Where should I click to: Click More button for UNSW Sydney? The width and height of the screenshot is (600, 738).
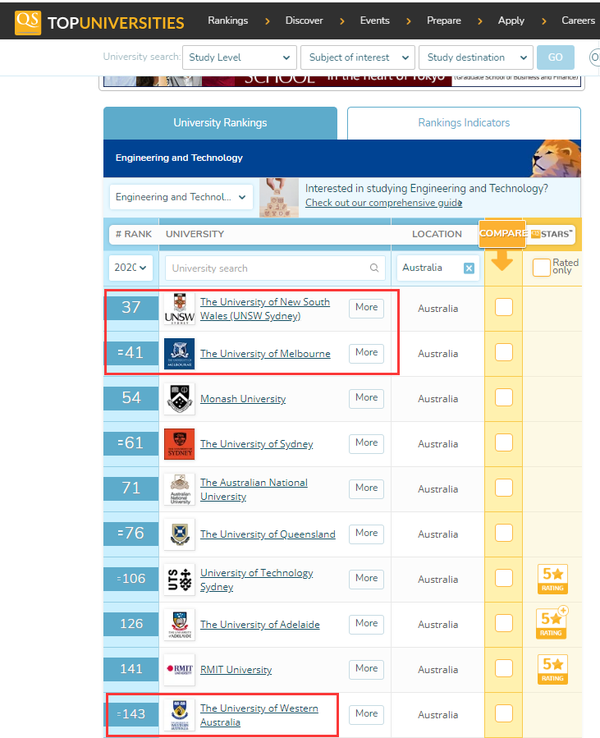367,307
